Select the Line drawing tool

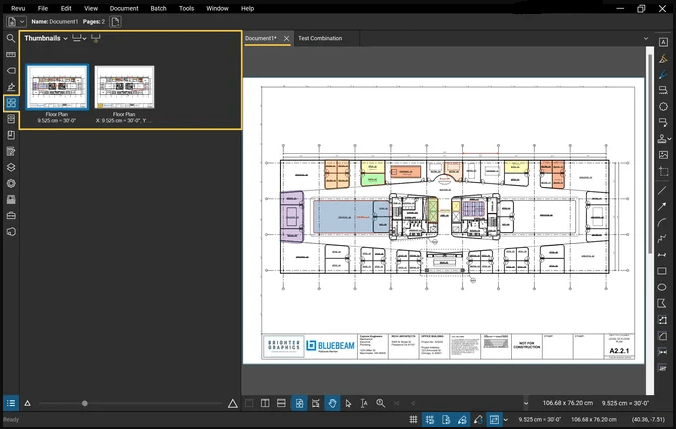coord(662,190)
